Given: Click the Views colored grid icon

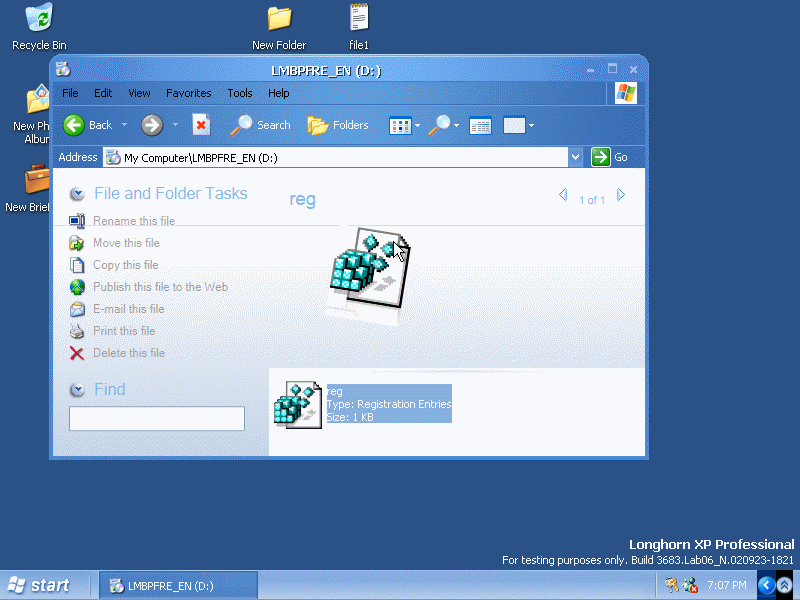Looking at the screenshot, I should pos(400,126).
